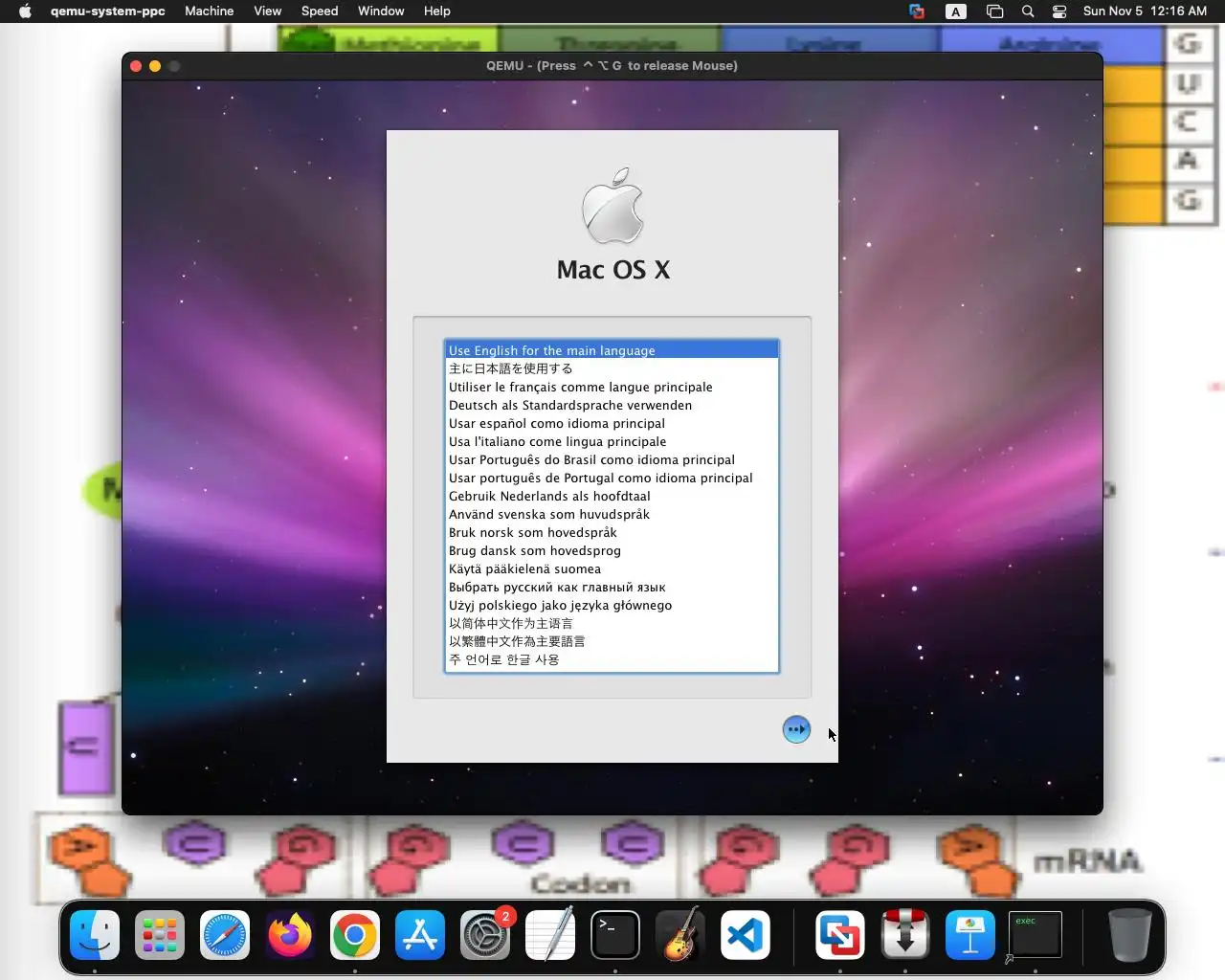This screenshot has width=1225, height=980.
Task: Open the Help menu
Action: [x=436, y=11]
